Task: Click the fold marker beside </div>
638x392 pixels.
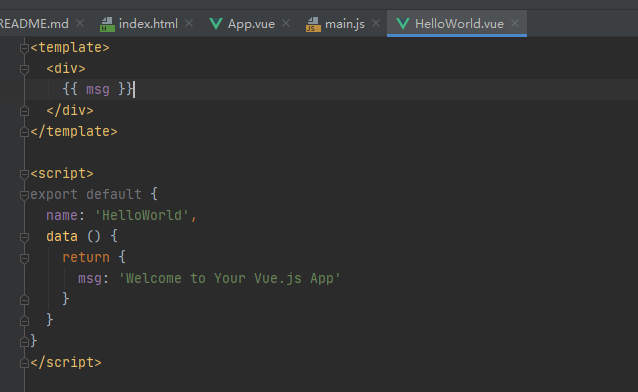Action: (24, 111)
